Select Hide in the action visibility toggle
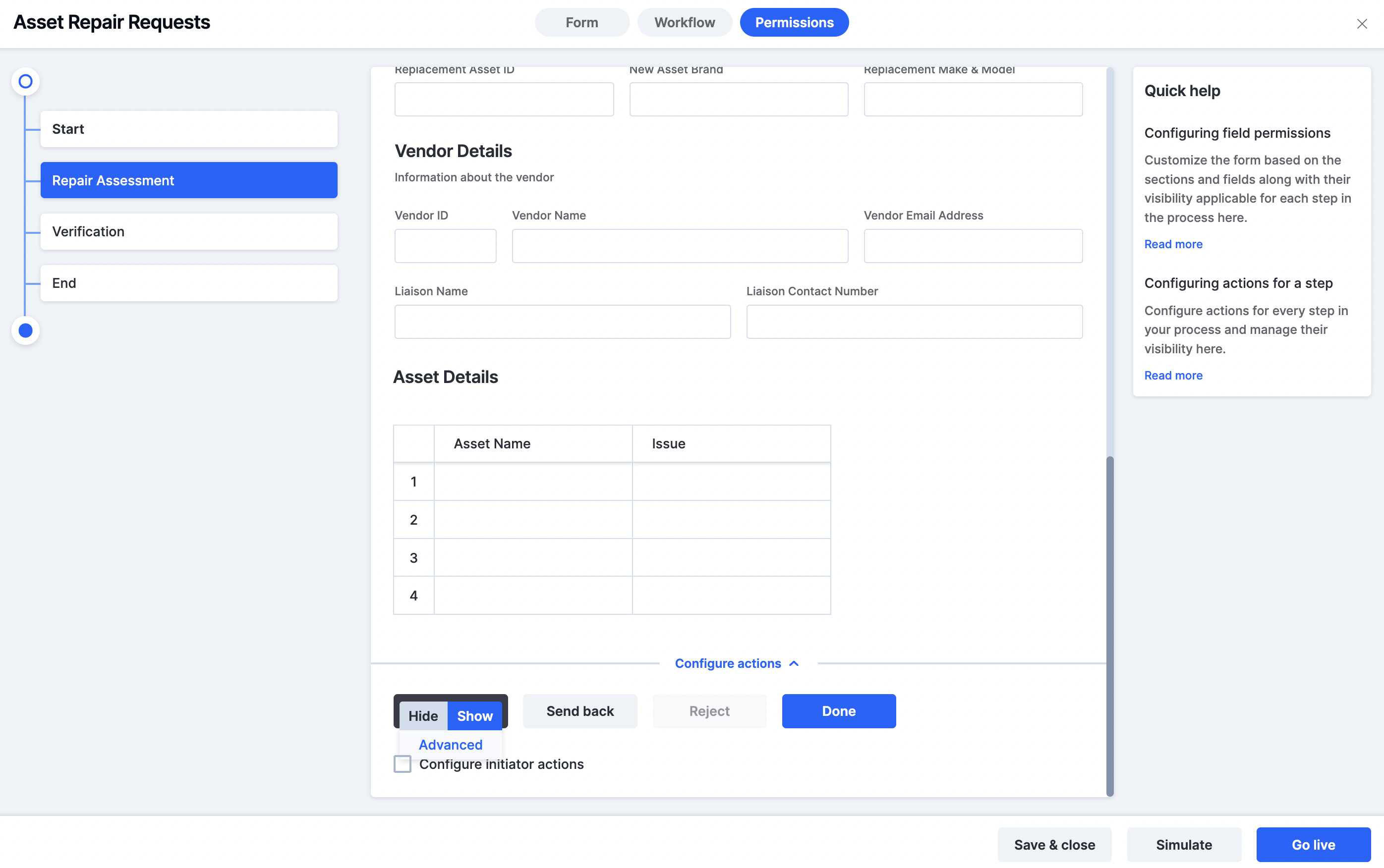The width and height of the screenshot is (1384, 868). (x=423, y=715)
